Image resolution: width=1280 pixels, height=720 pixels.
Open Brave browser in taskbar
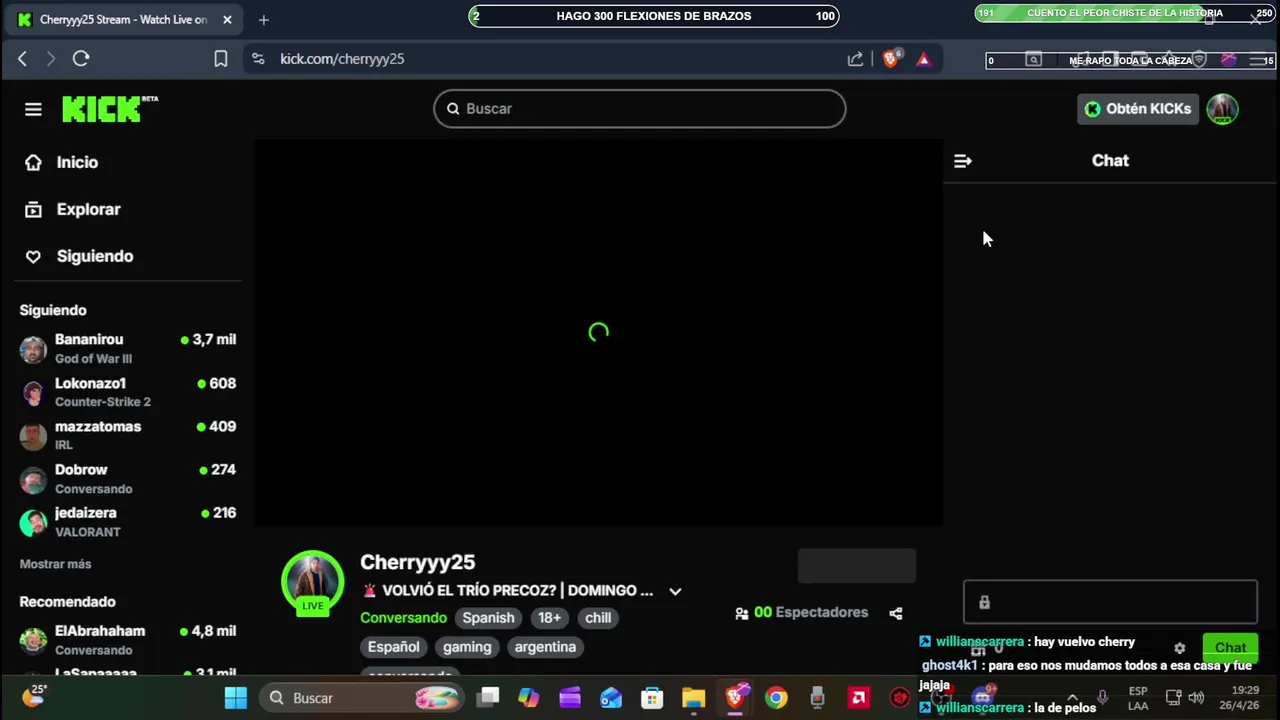[735, 698]
